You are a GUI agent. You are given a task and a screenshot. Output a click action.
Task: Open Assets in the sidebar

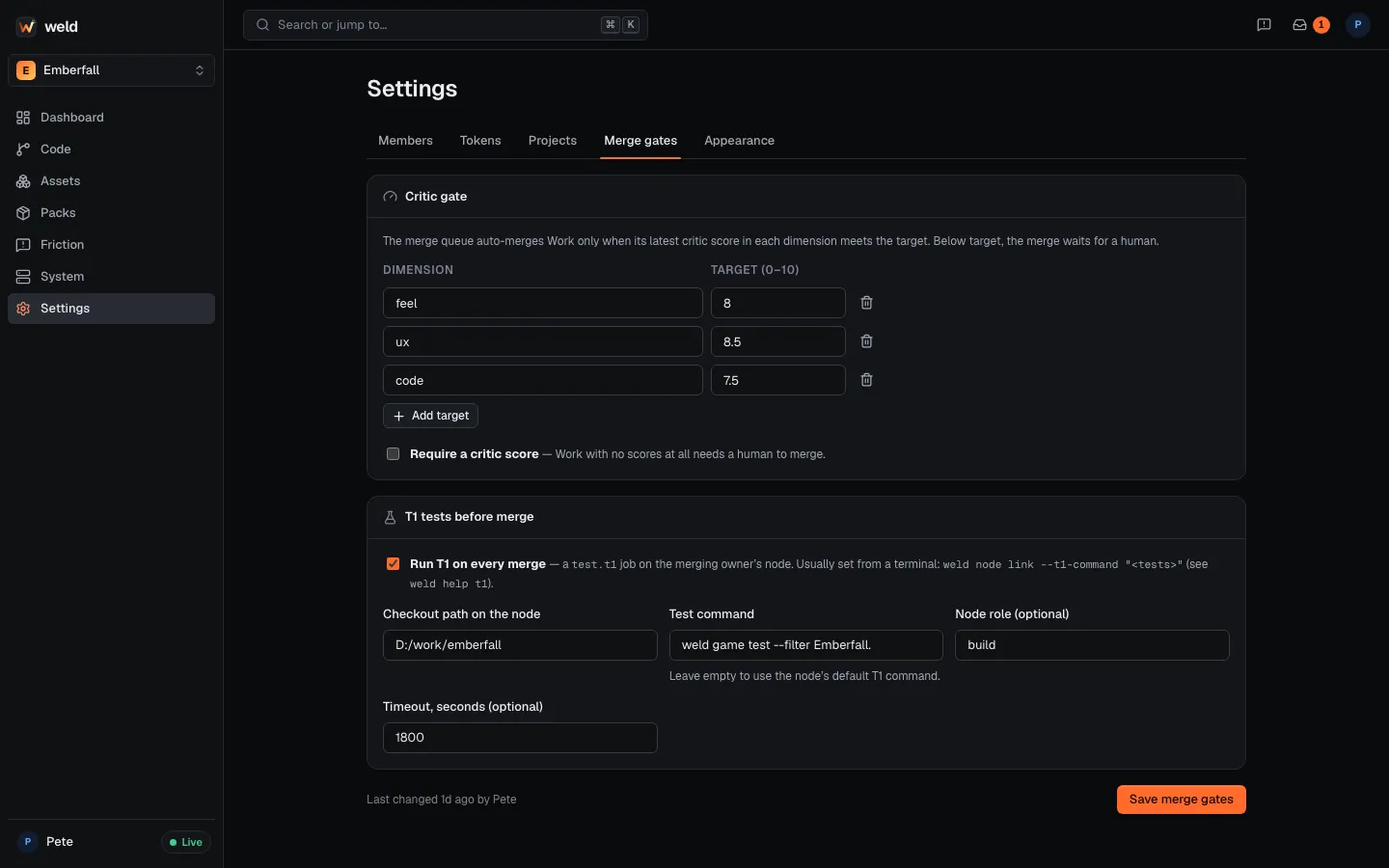[x=111, y=181]
